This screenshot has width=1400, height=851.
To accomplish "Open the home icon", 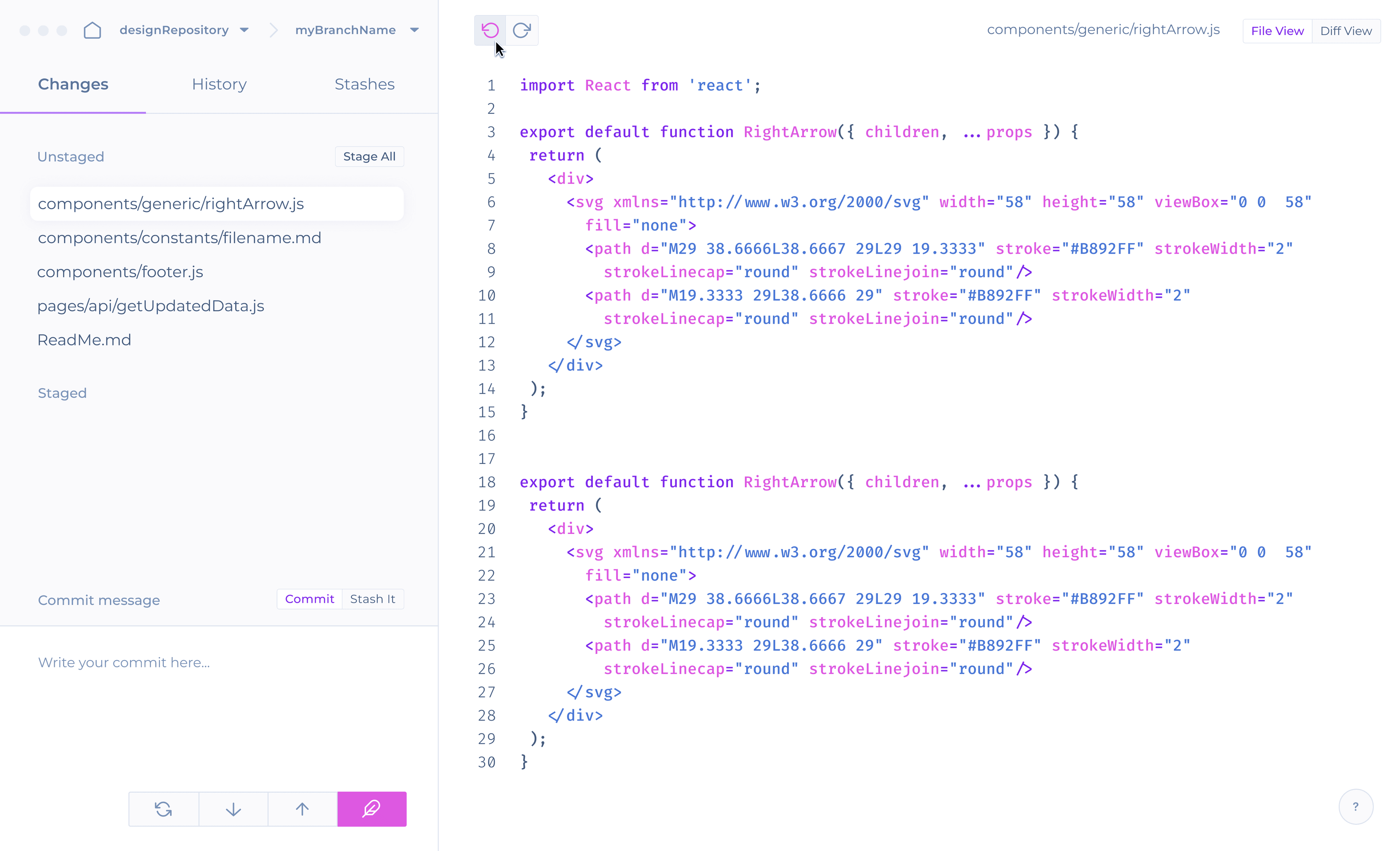I will point(92,30).
